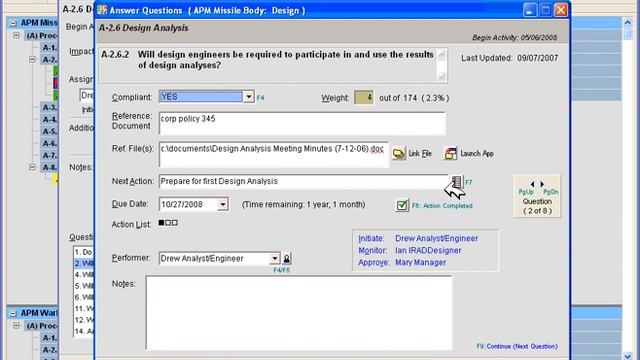640x360 pixels.
Task: Select the A-1. tree item under APM Miss
Action: [50, 48]
